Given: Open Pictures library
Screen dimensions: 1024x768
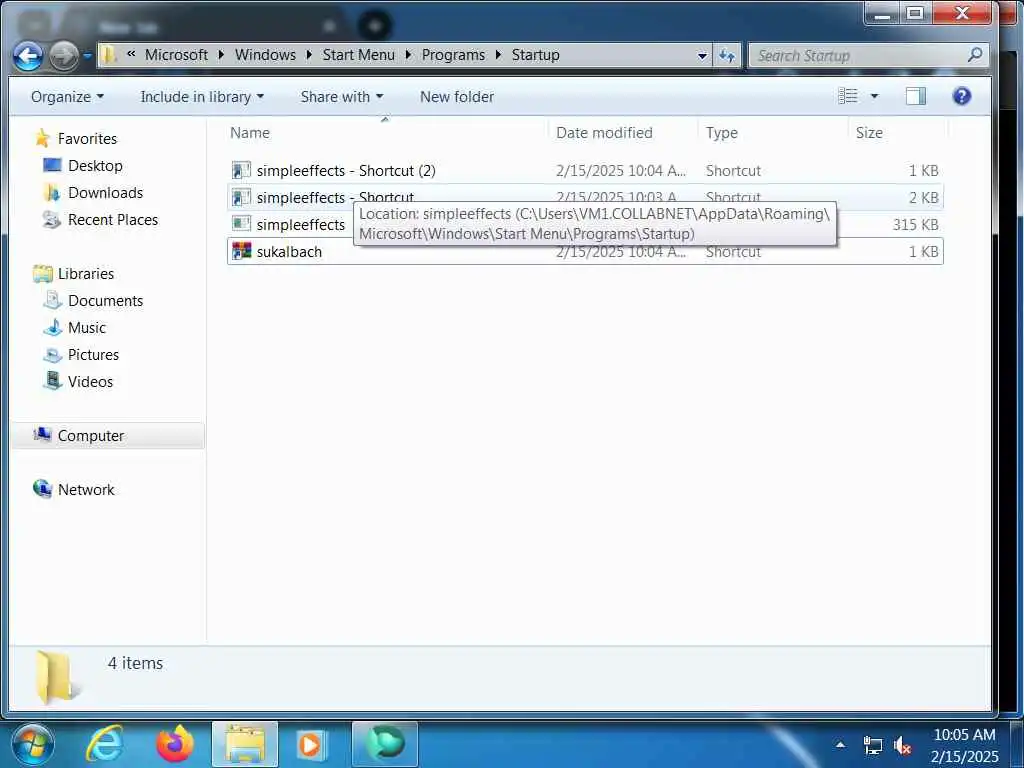Looking at the screenshot, I should point(93,355).
